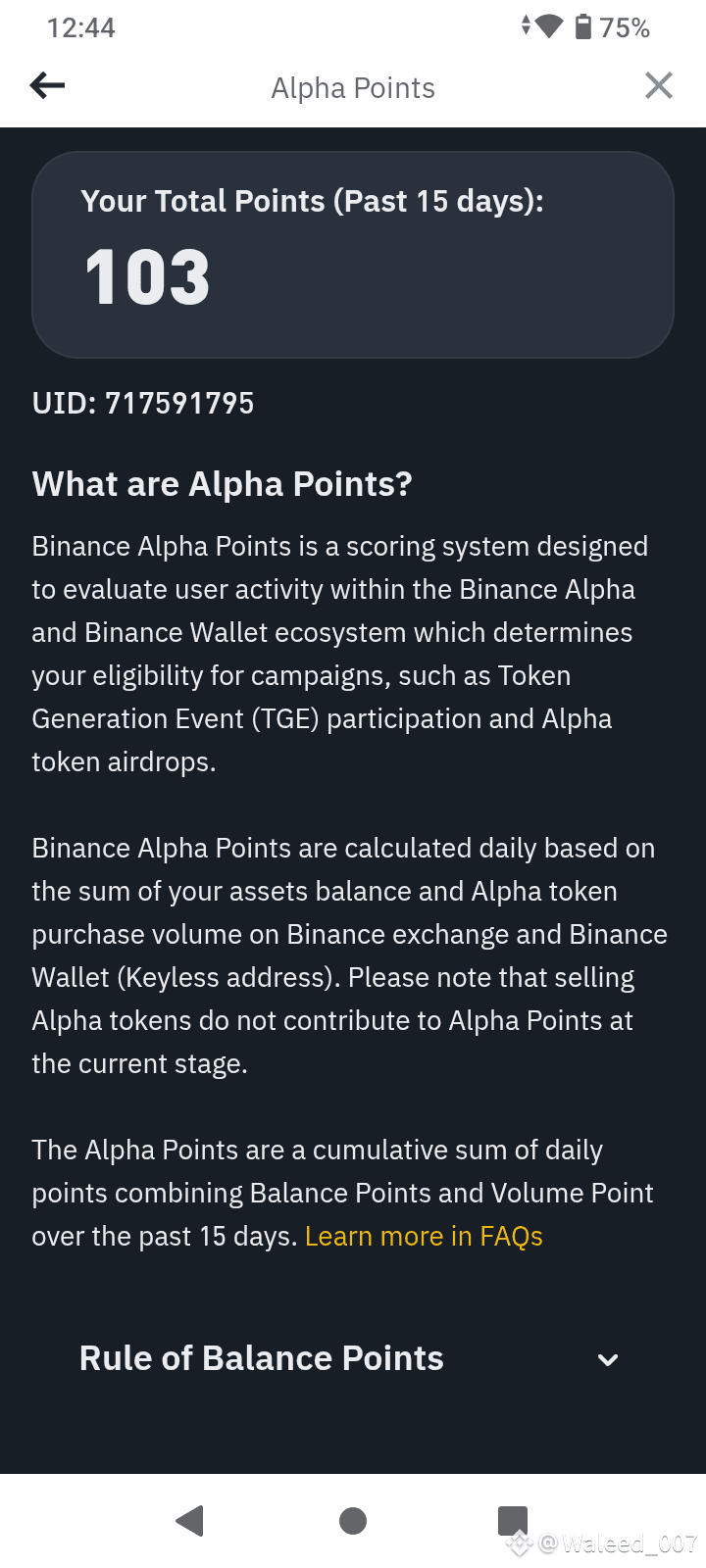Tap the Wi-Fi status icon
This screenshot has width=706, height=1568.
click(x=549, y=26)
